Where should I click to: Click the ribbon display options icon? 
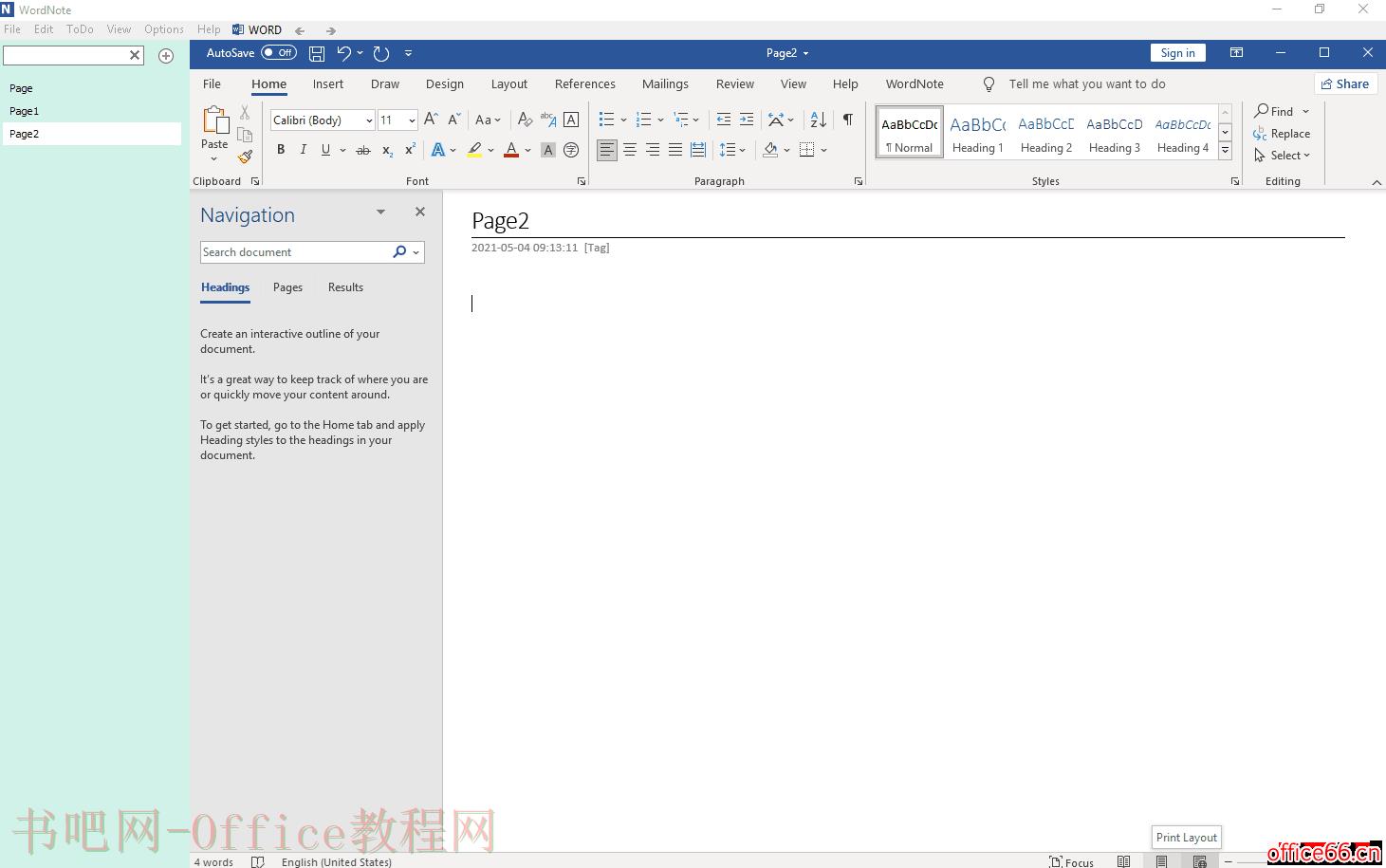[x=1236, y=53]
